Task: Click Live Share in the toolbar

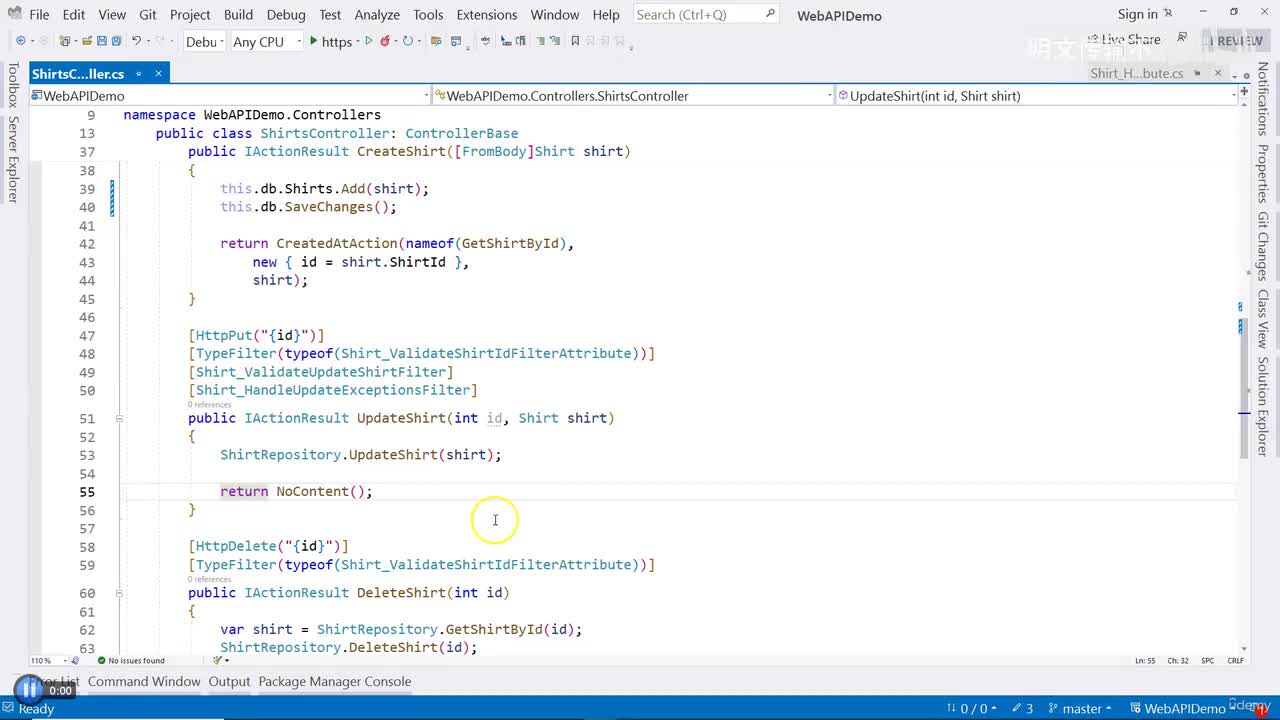Action: tap(1124, 40)
